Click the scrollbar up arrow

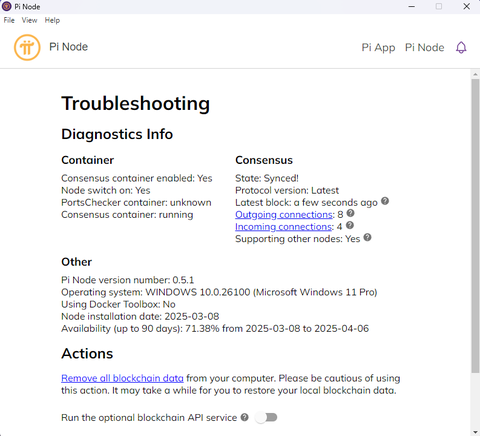pos(475,74)
